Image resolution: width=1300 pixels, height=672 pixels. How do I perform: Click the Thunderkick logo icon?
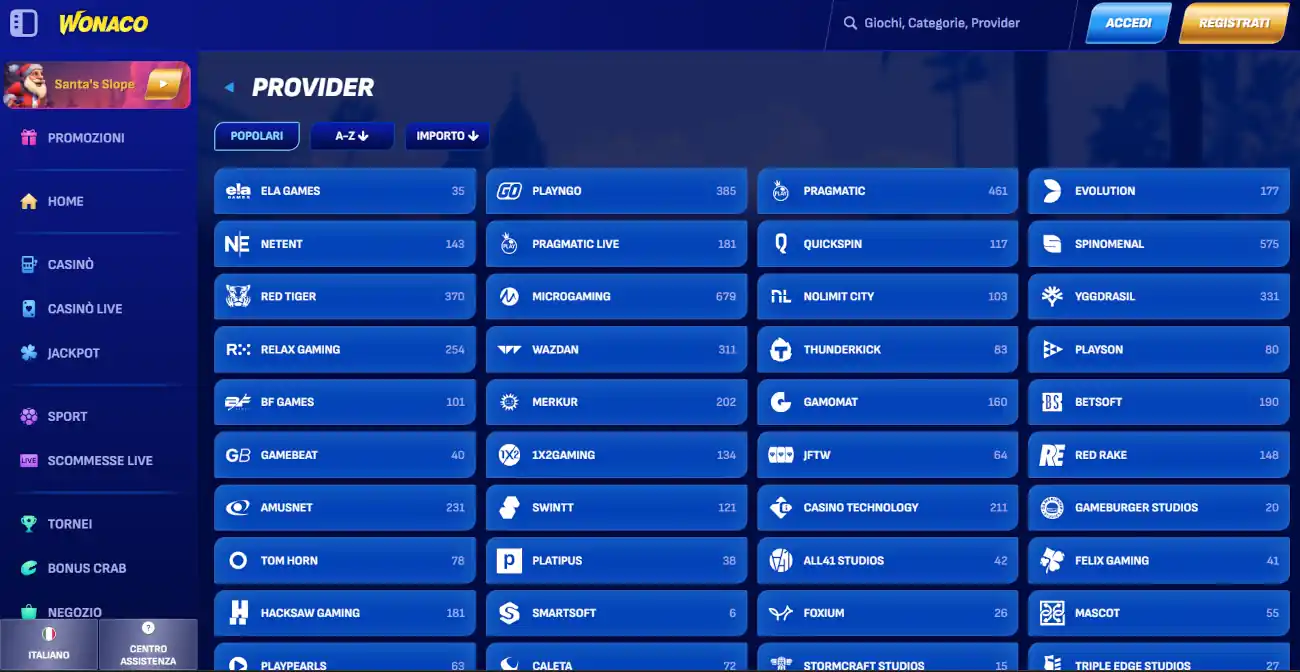(781, 350)
